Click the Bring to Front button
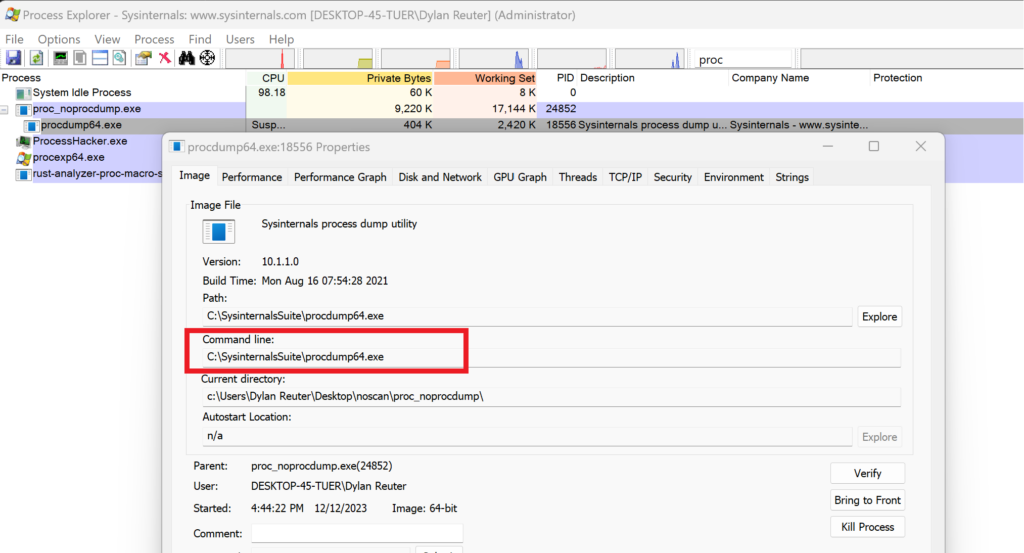1024x553 pixels. pyautogui.click(x=867, y=500)
